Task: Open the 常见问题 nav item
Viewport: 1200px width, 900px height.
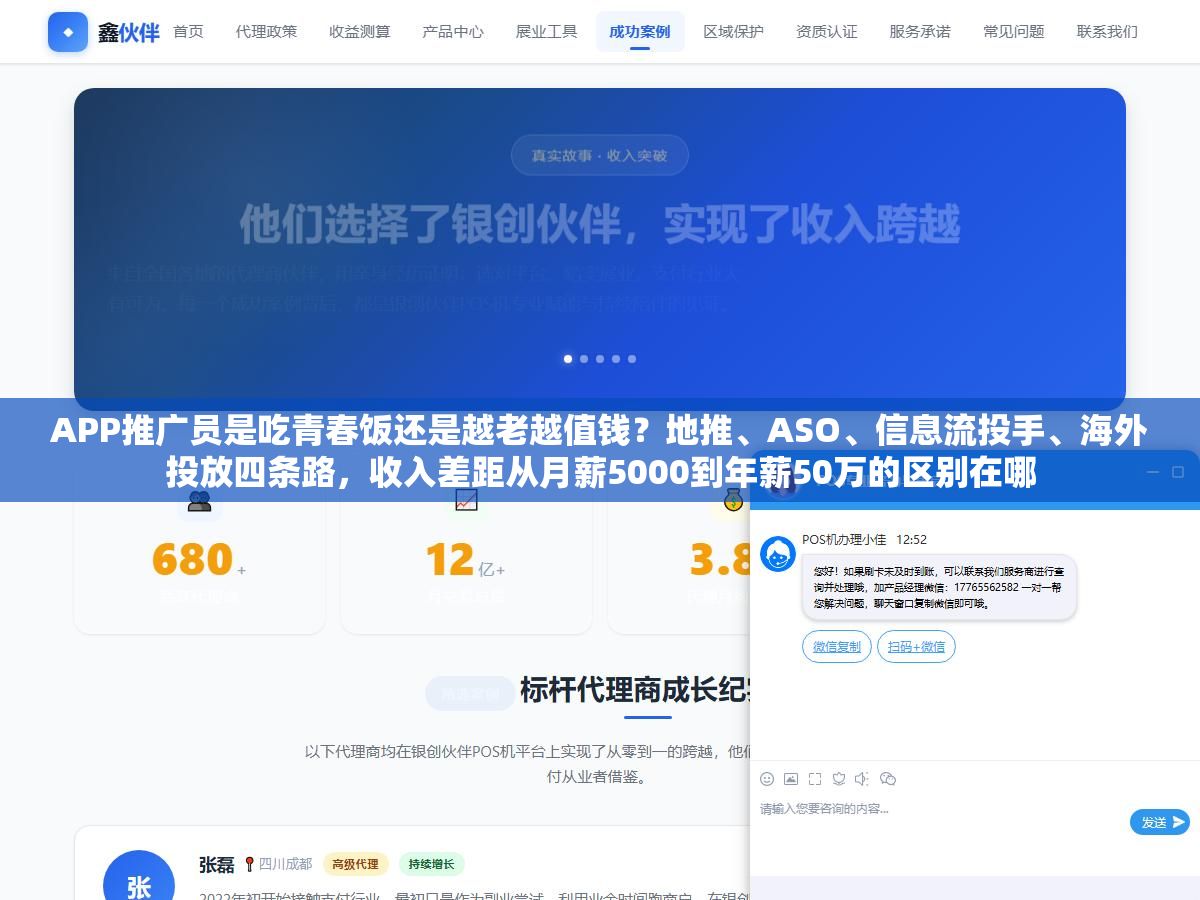Action: tap(1014, 32)
